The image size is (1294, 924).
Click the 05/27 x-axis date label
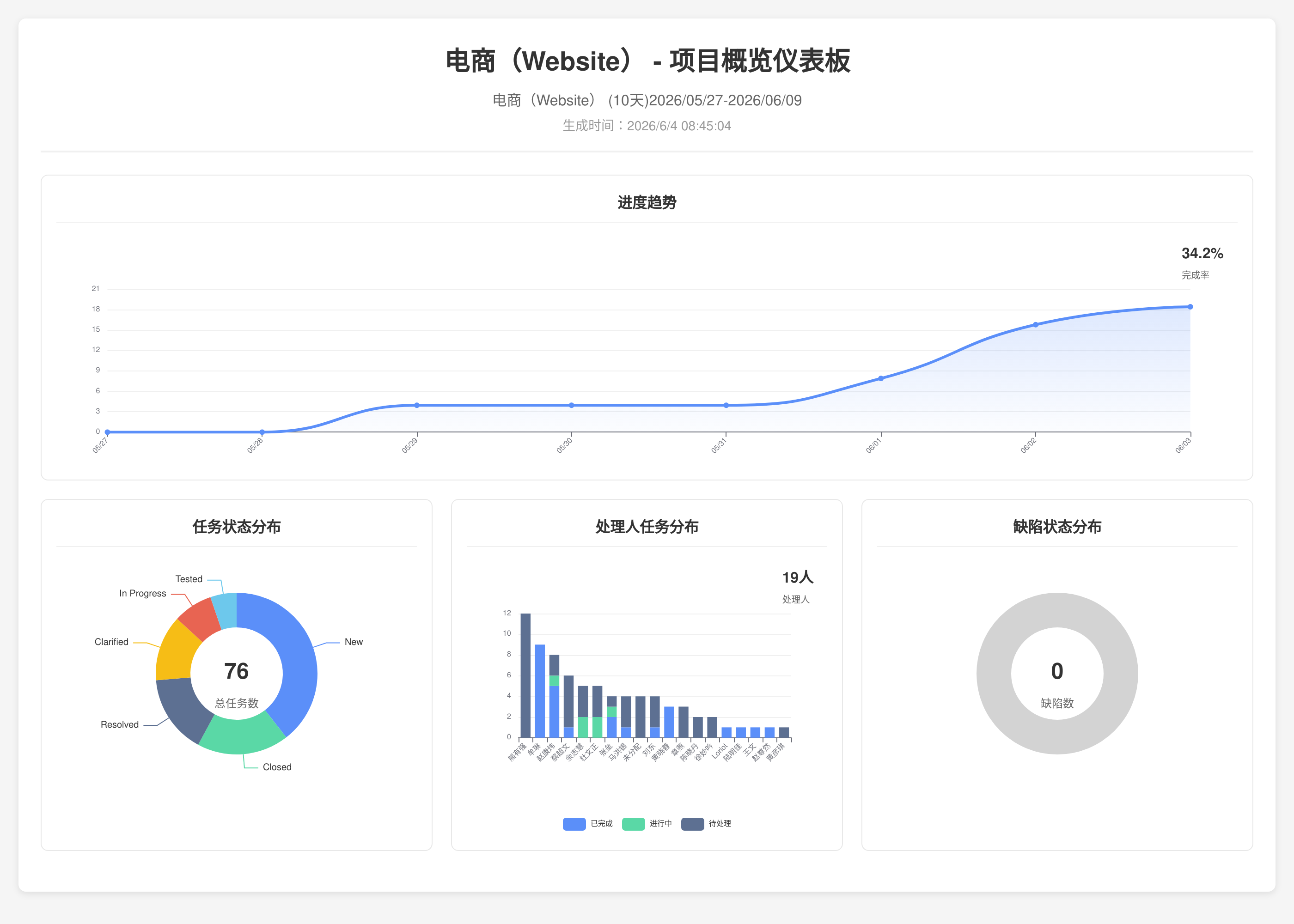coord(100,445)
